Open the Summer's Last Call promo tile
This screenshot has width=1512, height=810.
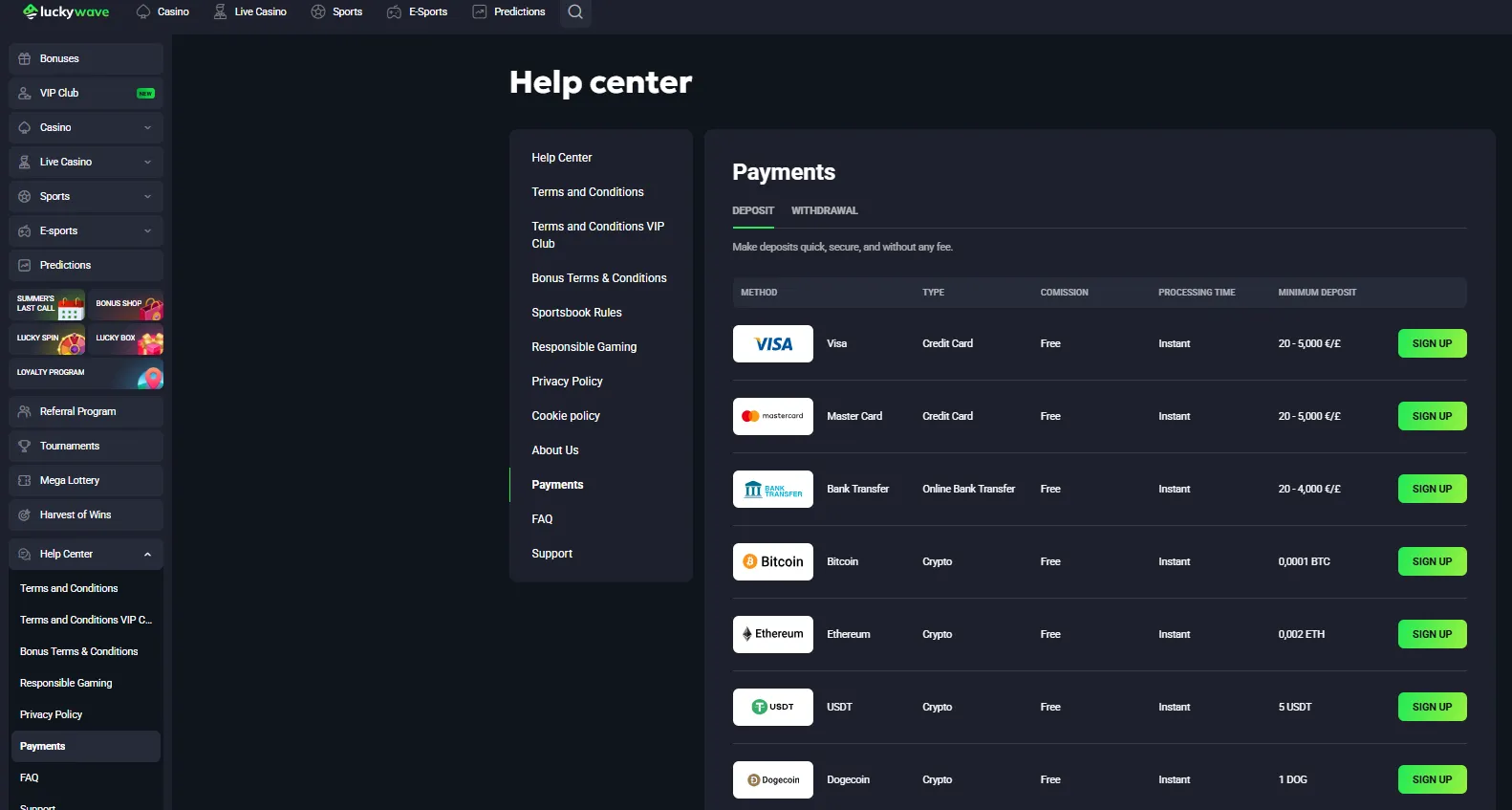(47, 305)
